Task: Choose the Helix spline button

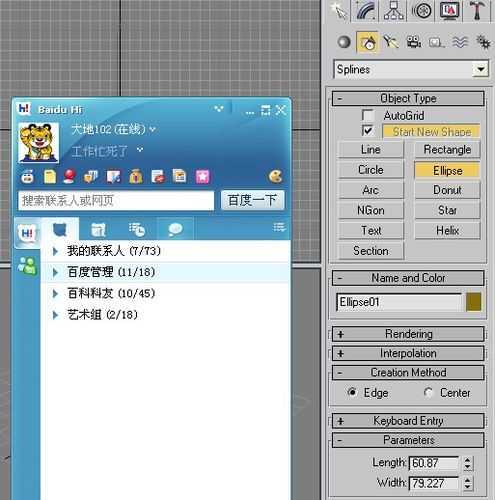Action: [447, 231]
